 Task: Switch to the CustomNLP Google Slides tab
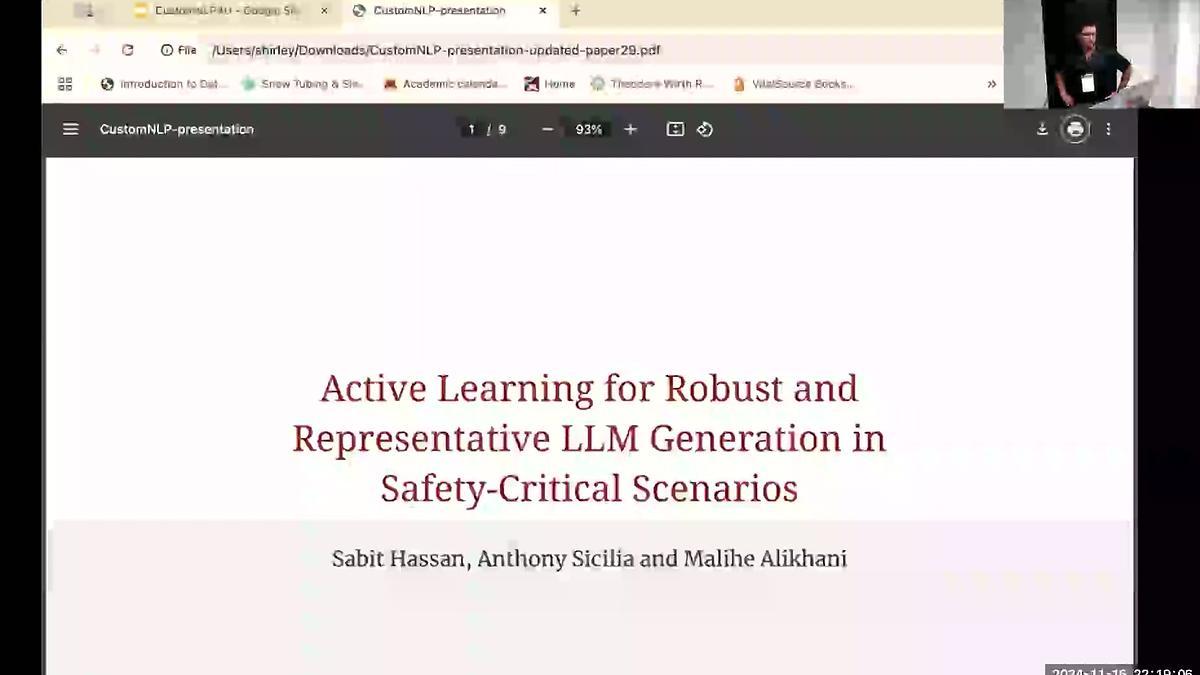coord(230,11)
